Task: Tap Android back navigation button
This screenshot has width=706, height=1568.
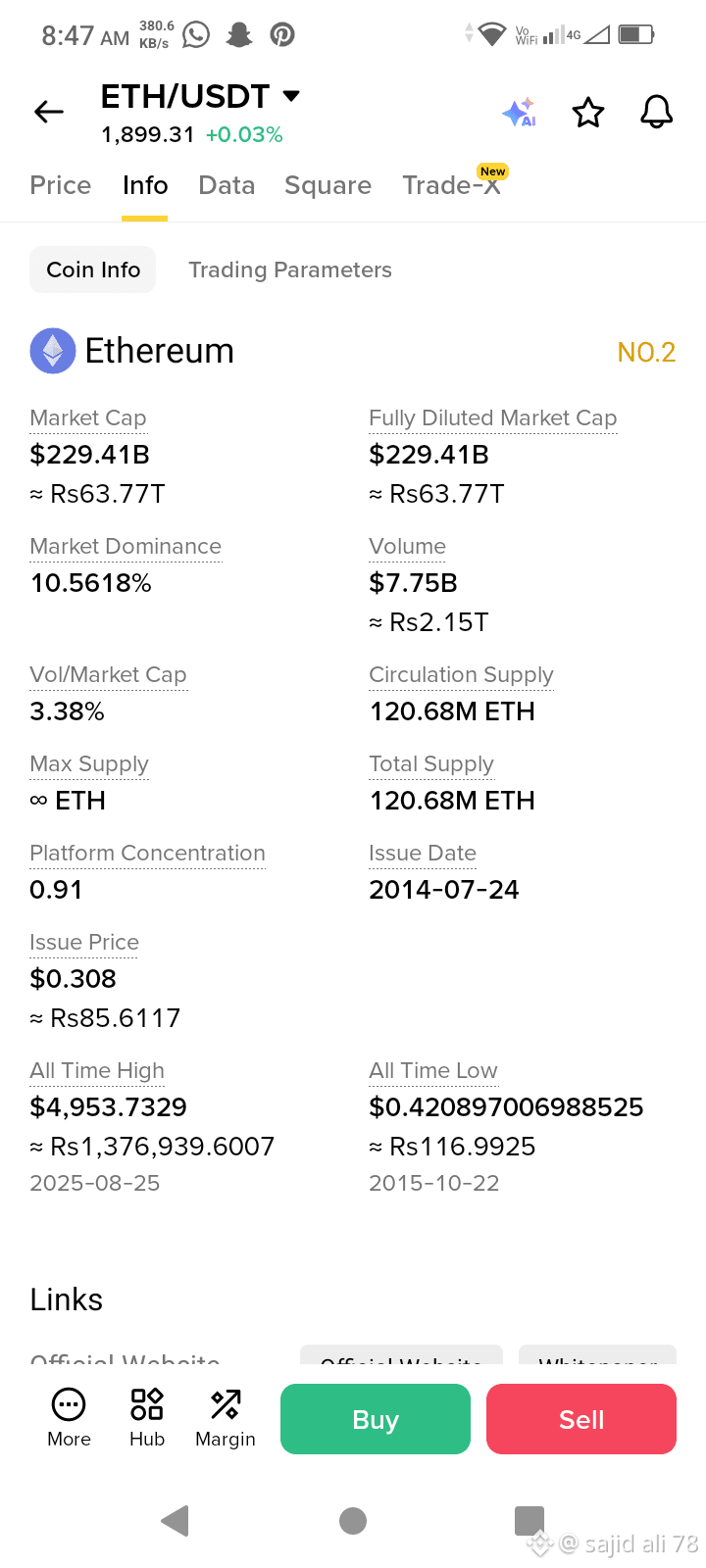Action: coord(175,1521)
